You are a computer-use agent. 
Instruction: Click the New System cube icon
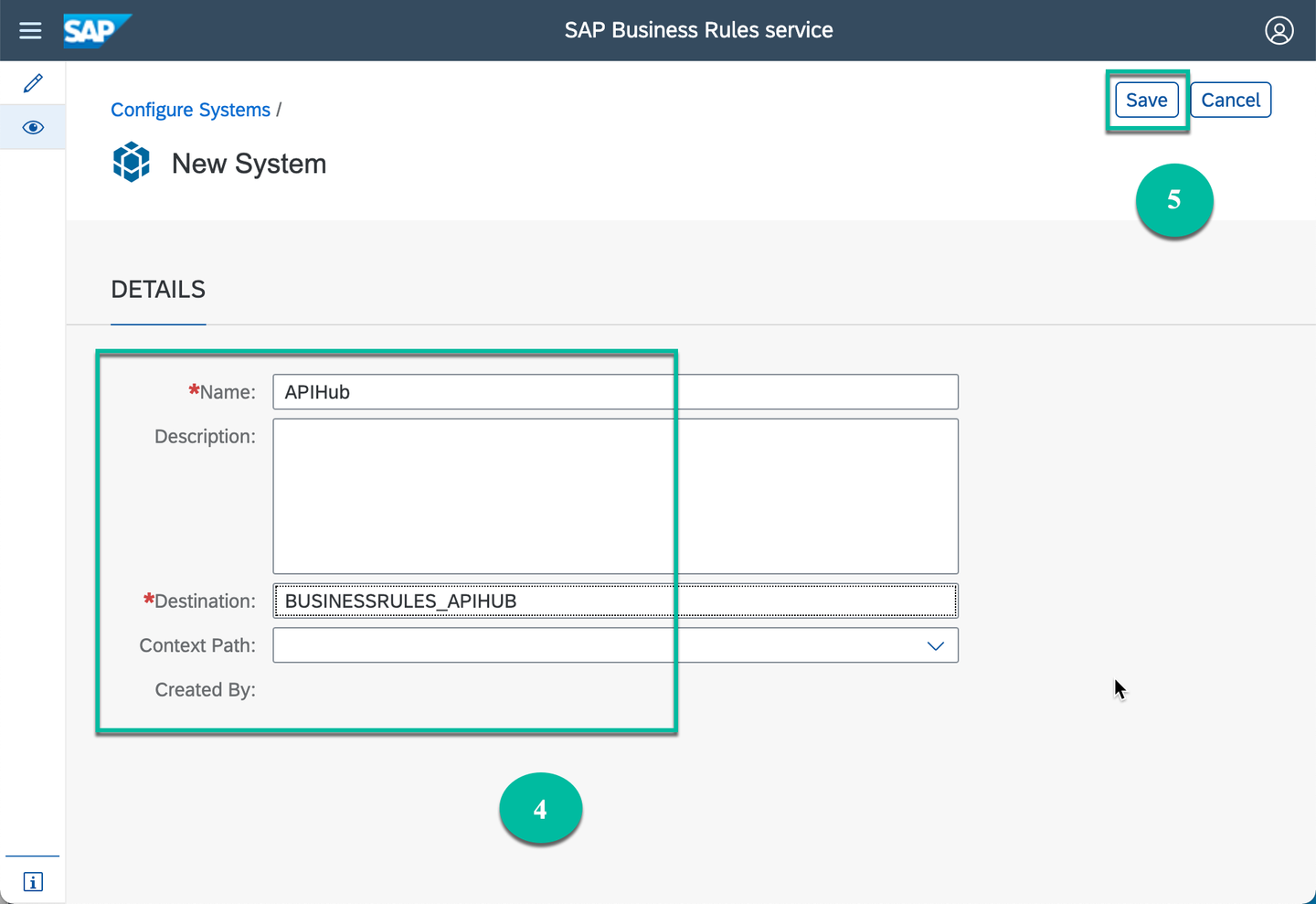[x=132, y=162]
